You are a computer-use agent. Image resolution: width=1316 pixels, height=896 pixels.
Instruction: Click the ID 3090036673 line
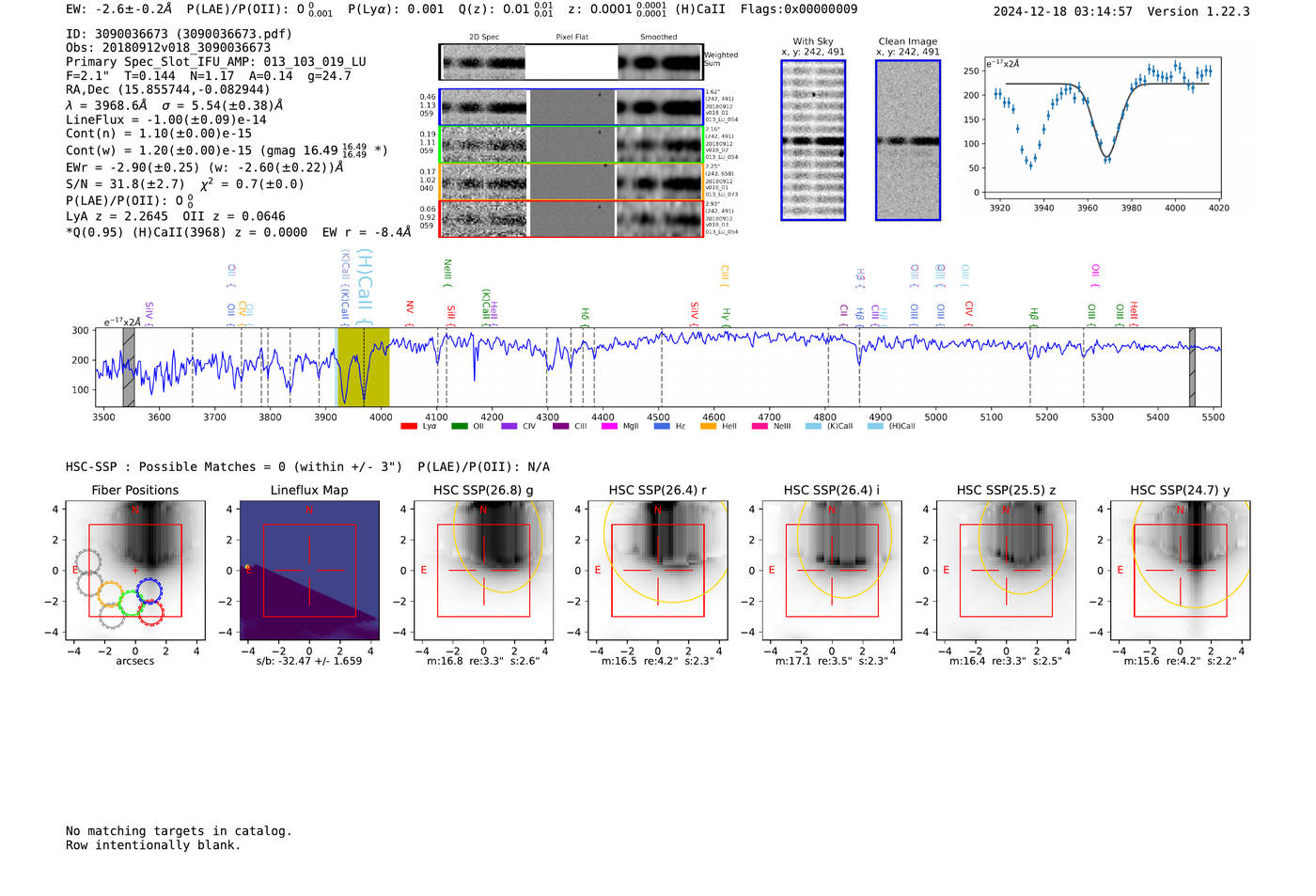[179, 34]
